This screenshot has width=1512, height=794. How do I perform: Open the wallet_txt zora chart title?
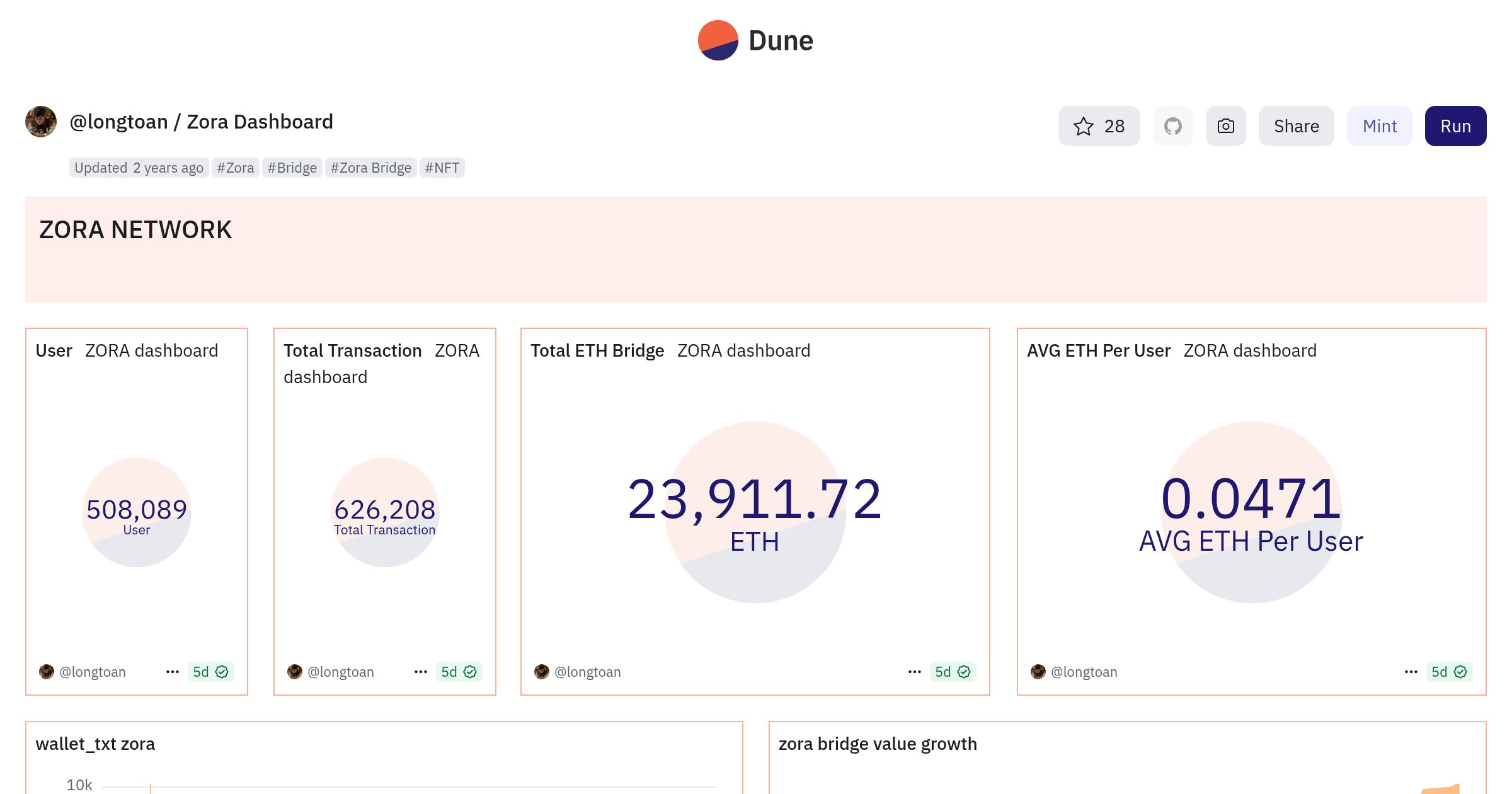(95, 744)
